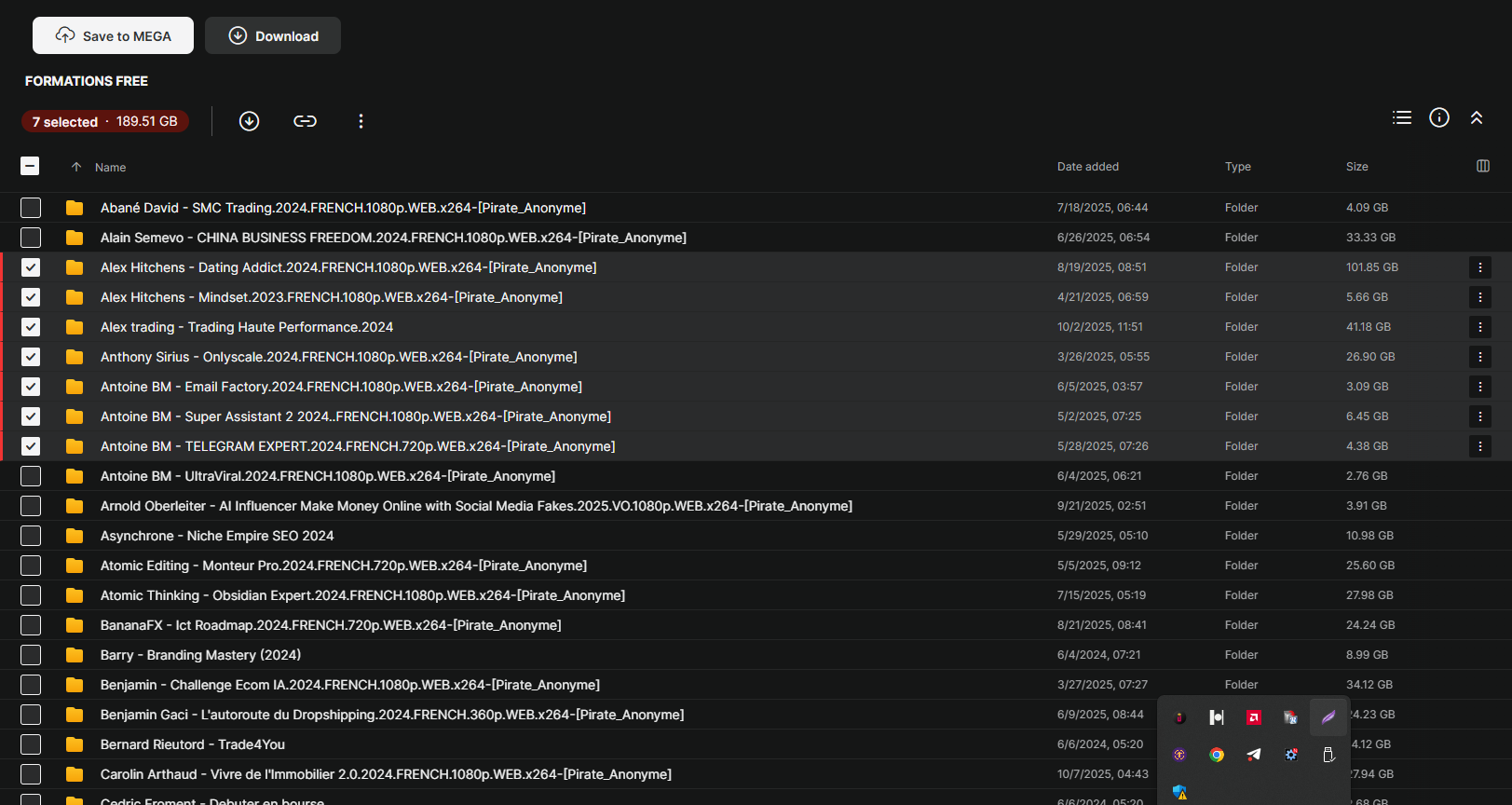Check the Antoine BM UltraViral checkbox
The height and width of the screenshot is (805, 1512).
click(x=31, y=476)
